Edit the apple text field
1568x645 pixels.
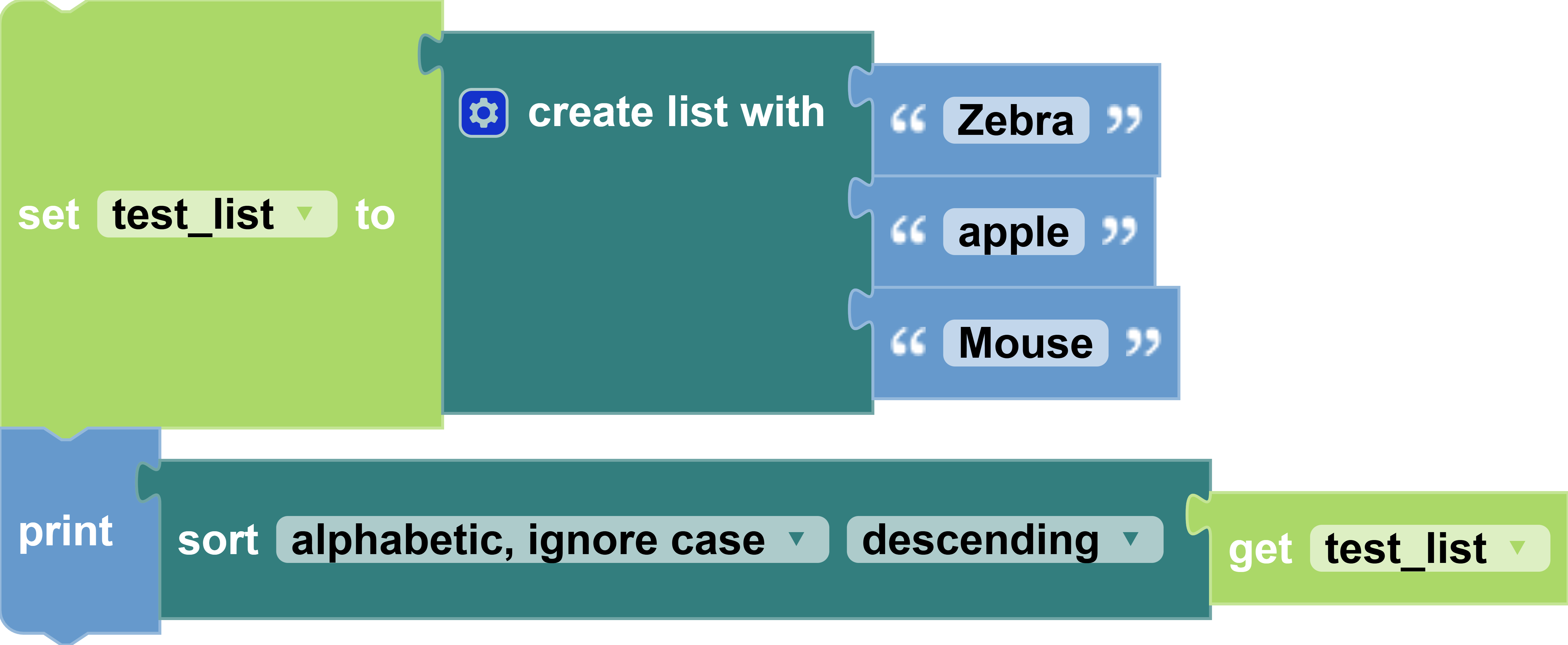[x=1013, y=231]
